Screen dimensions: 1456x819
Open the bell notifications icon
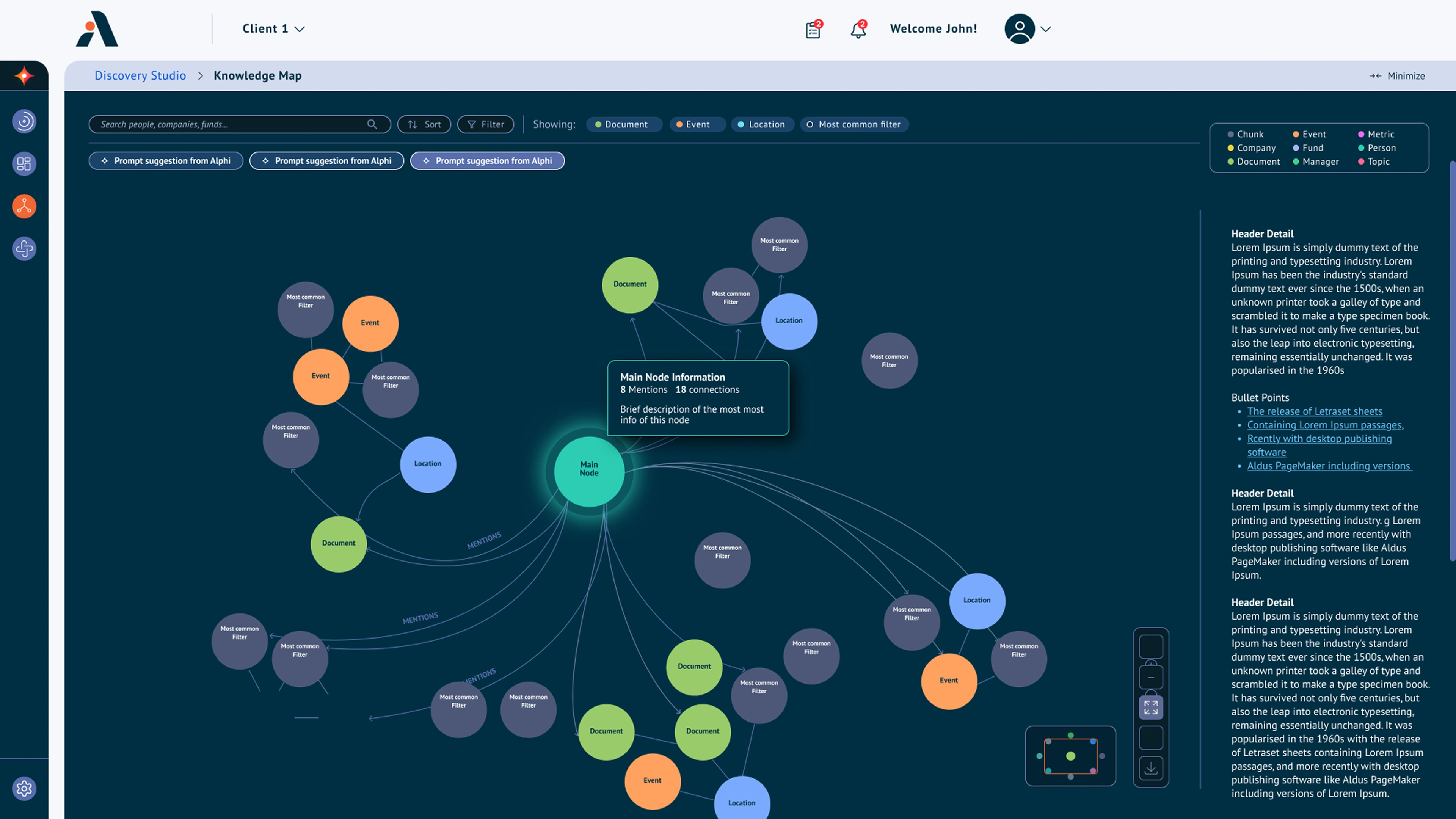(858, 30)
